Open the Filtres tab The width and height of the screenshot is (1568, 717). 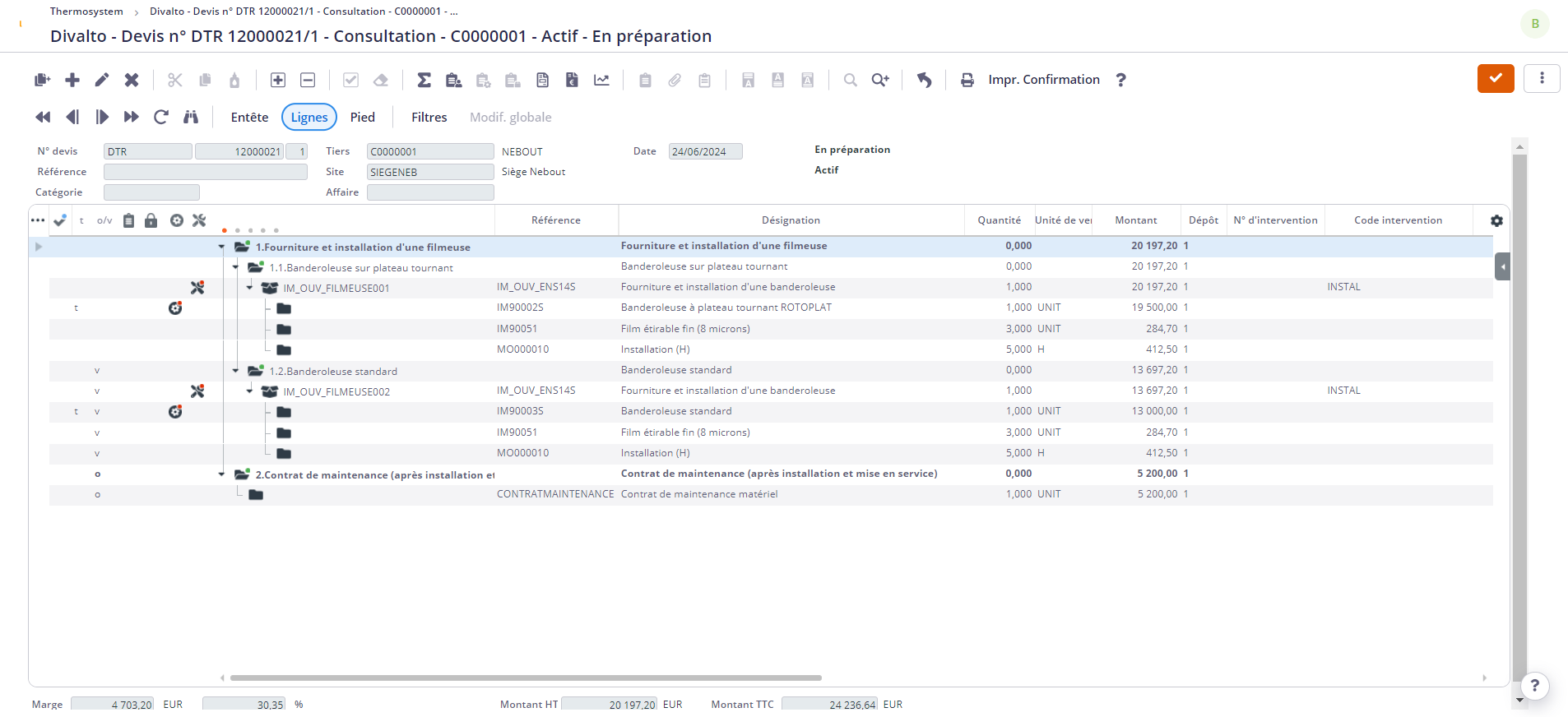pos(429,117)
